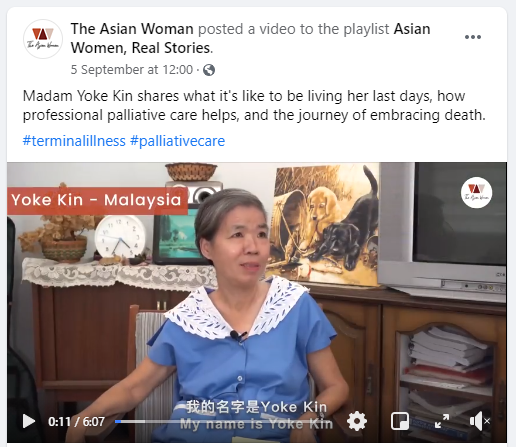516x447 pixels.
Task: Open Asian Women, Real Stories playlist
Action: click(x=250, y=38)
